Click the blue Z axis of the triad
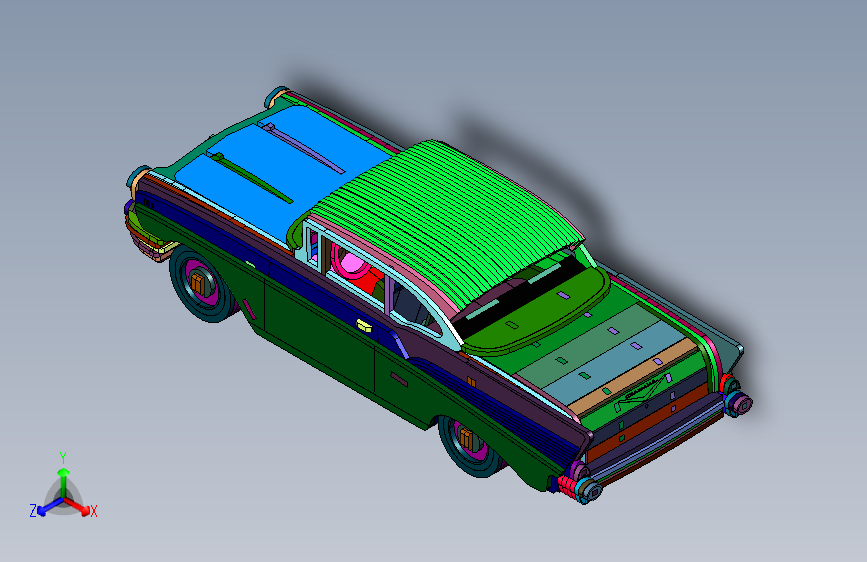Image resolution: width=867 pixels, height=562 pixels. 50,507
